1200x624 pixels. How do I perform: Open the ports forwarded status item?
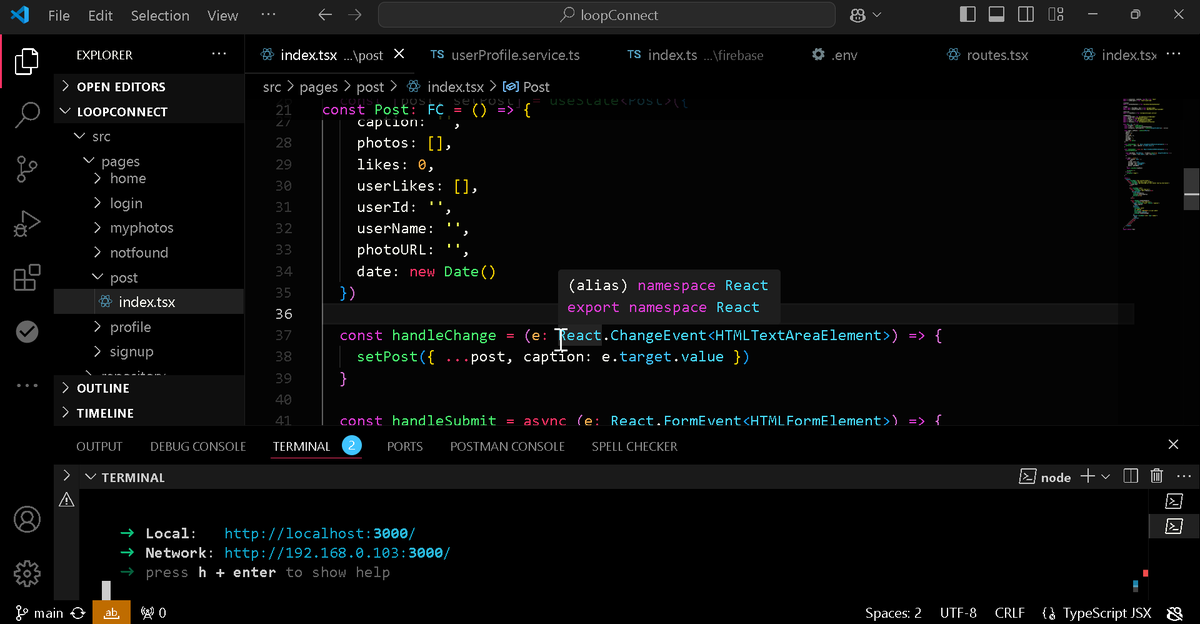coord(153,613)
